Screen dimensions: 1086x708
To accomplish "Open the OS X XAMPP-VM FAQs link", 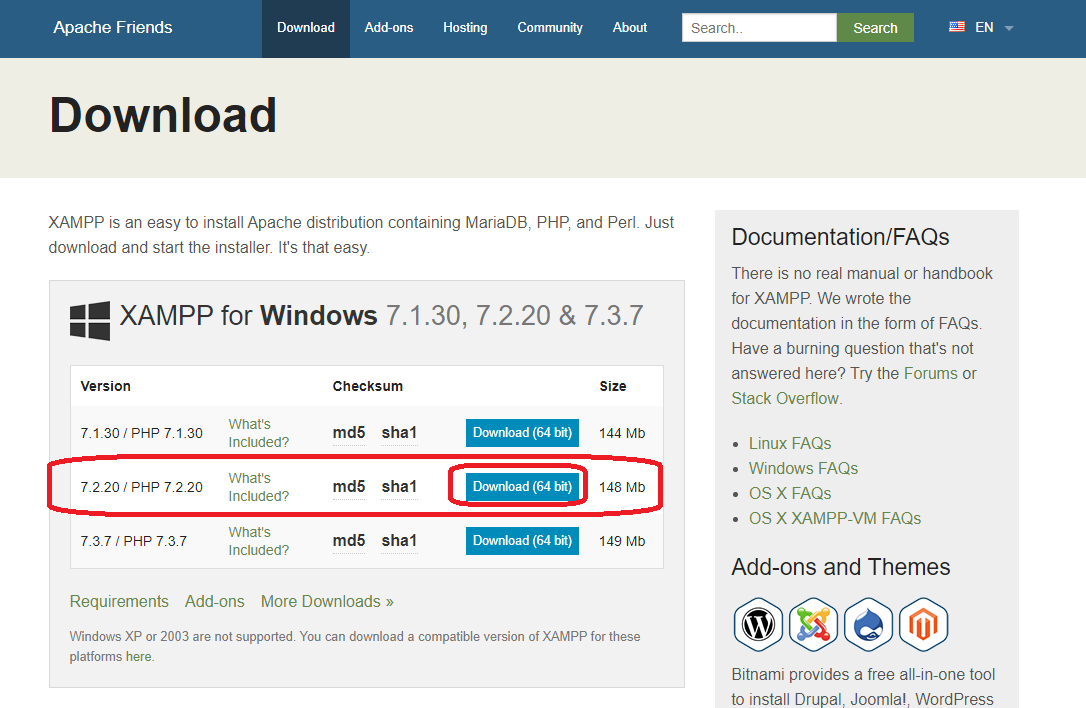I will tap(835, 518).
